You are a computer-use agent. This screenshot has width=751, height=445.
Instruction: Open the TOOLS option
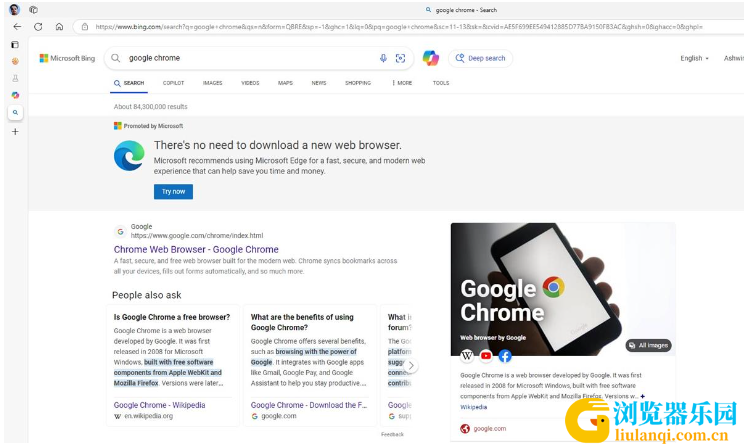click(441, 83)
